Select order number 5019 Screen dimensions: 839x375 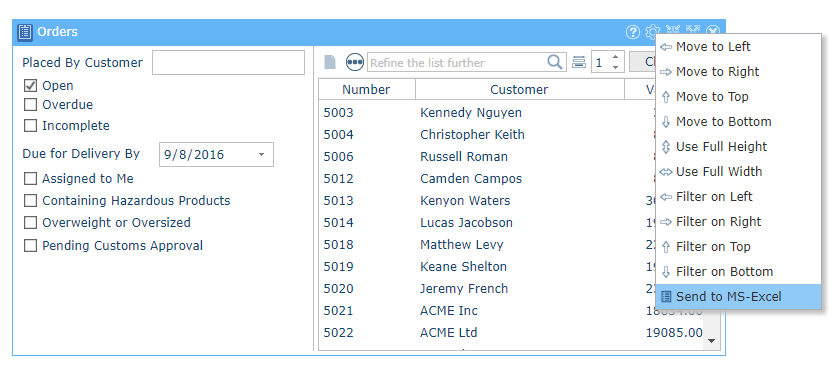pos(339,267)
